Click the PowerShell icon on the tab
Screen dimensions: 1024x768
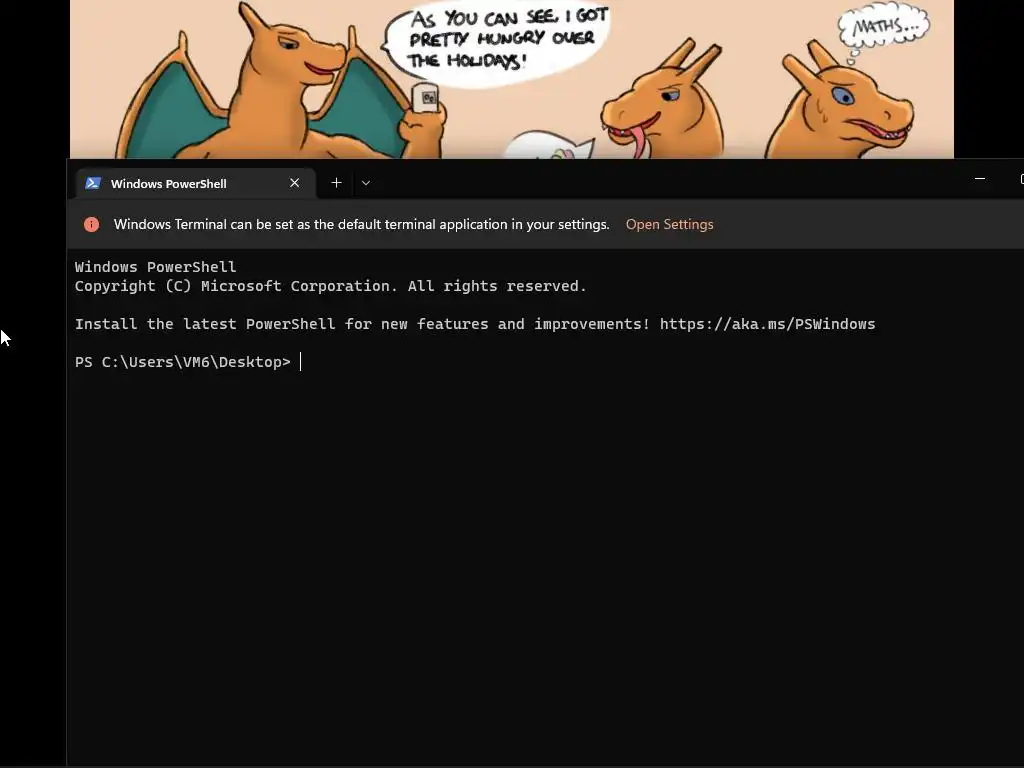93,184
